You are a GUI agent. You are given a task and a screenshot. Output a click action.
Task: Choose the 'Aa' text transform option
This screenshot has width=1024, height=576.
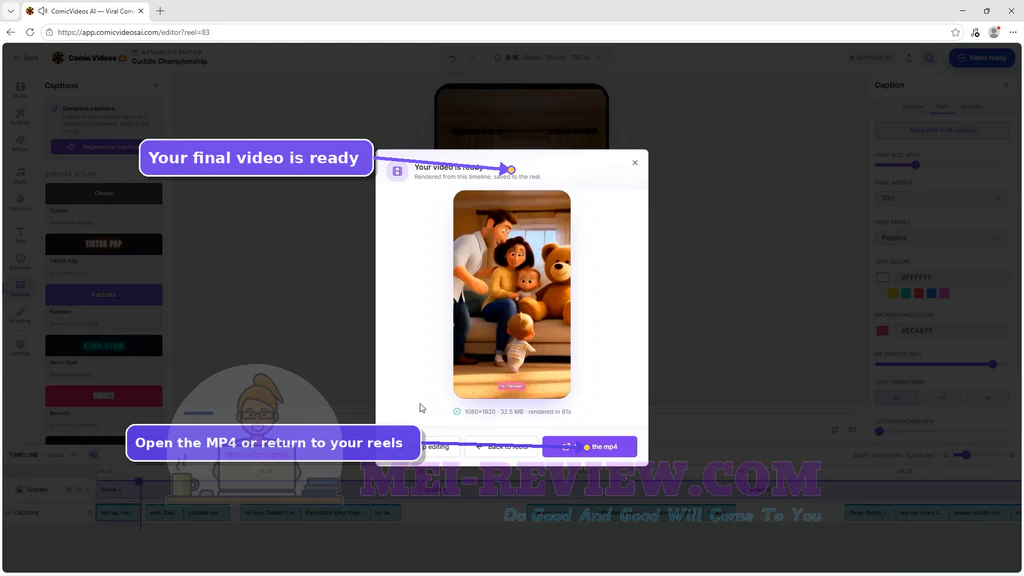[897, 397]
